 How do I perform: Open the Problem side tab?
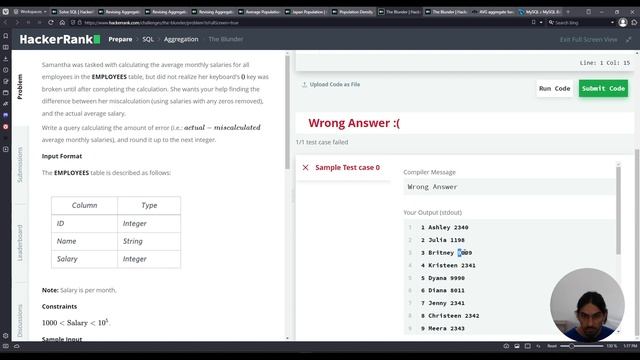coord(20,87)
